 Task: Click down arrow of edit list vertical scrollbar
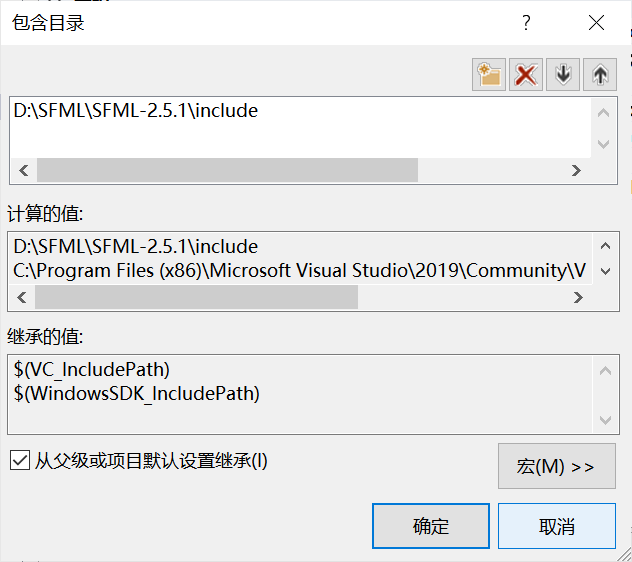click(x=603, y=144)
